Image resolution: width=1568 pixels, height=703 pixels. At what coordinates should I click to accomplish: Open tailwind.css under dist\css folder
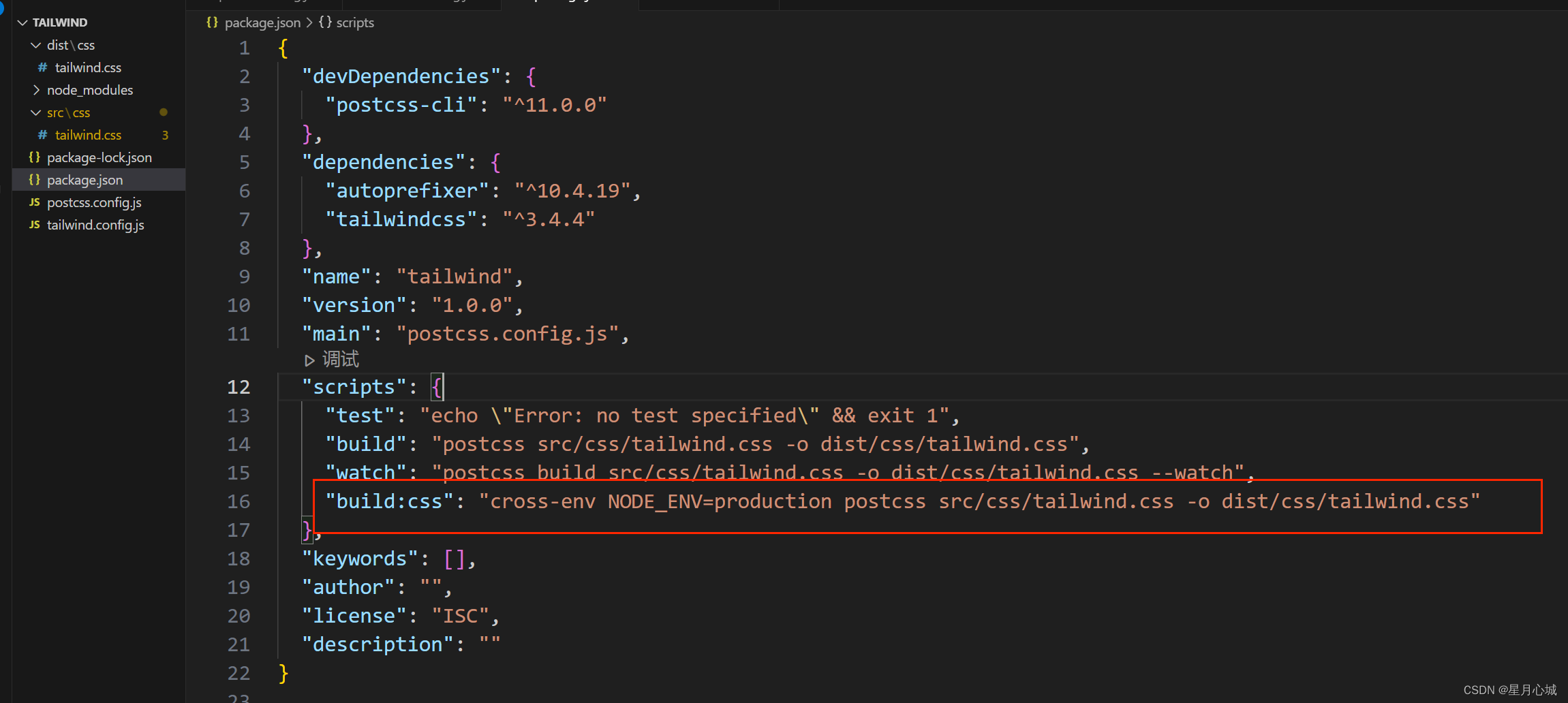pos(89,67)
